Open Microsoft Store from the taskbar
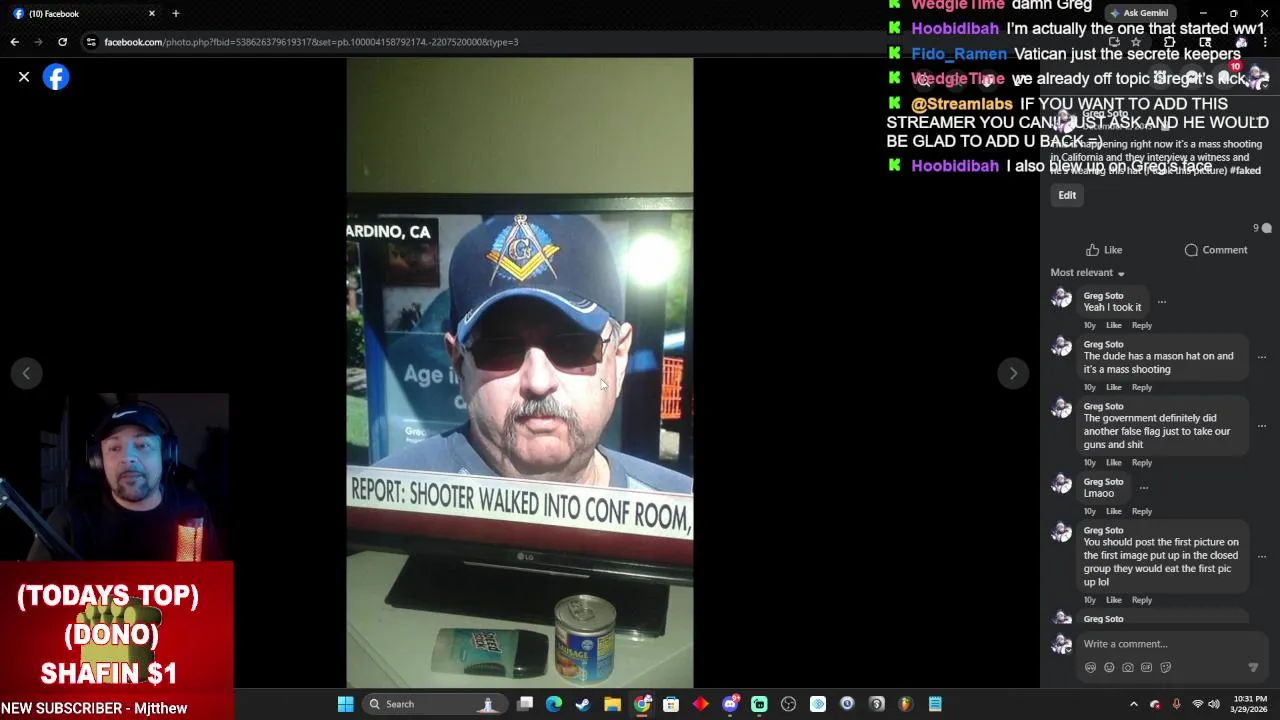1280x720 pixels. 671,704
